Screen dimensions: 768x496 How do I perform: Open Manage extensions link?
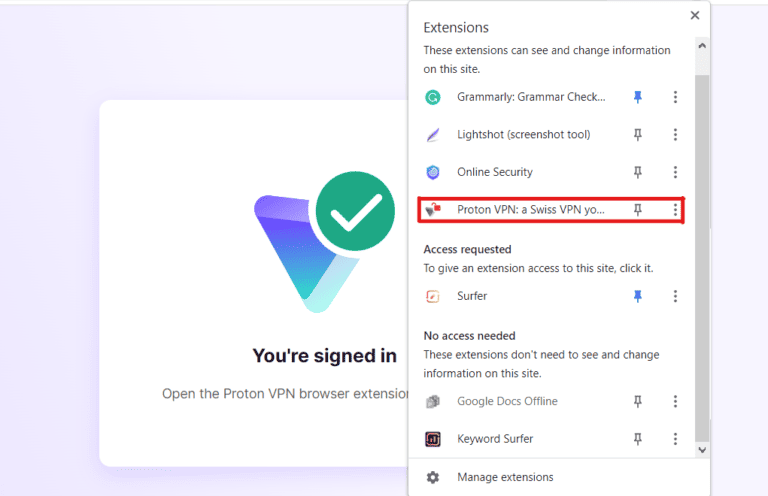click(x=505, y=477)
